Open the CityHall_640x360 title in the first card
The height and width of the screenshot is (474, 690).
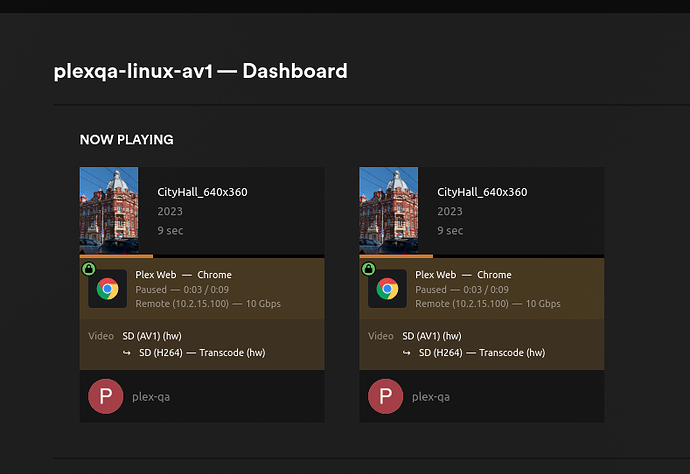(202, 192)
